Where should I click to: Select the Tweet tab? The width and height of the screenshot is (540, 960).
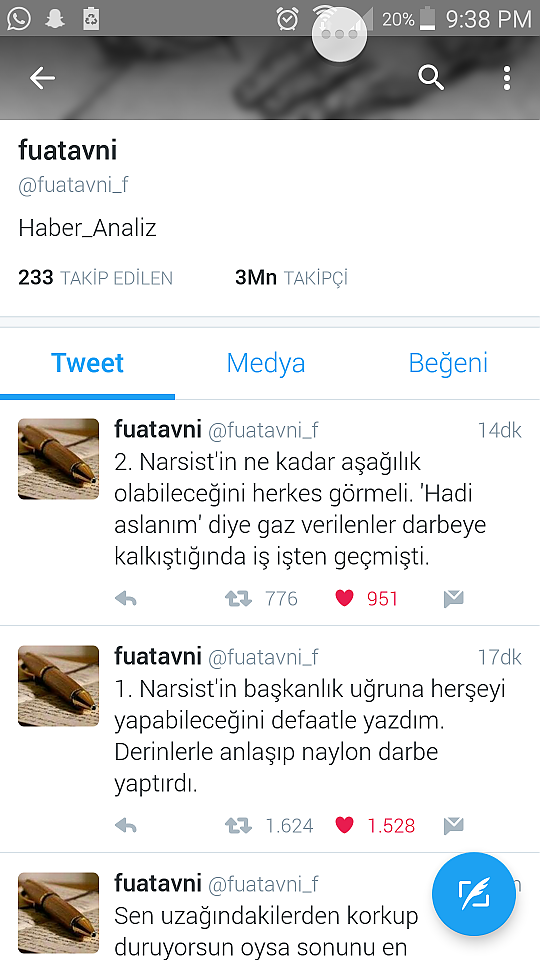[x=88, y=363]
